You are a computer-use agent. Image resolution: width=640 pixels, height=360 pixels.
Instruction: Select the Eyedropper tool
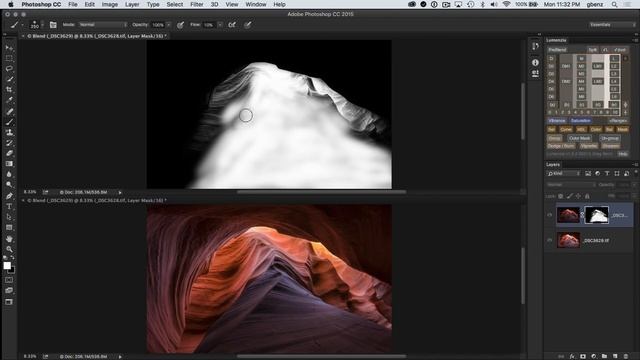pos(9,100)
